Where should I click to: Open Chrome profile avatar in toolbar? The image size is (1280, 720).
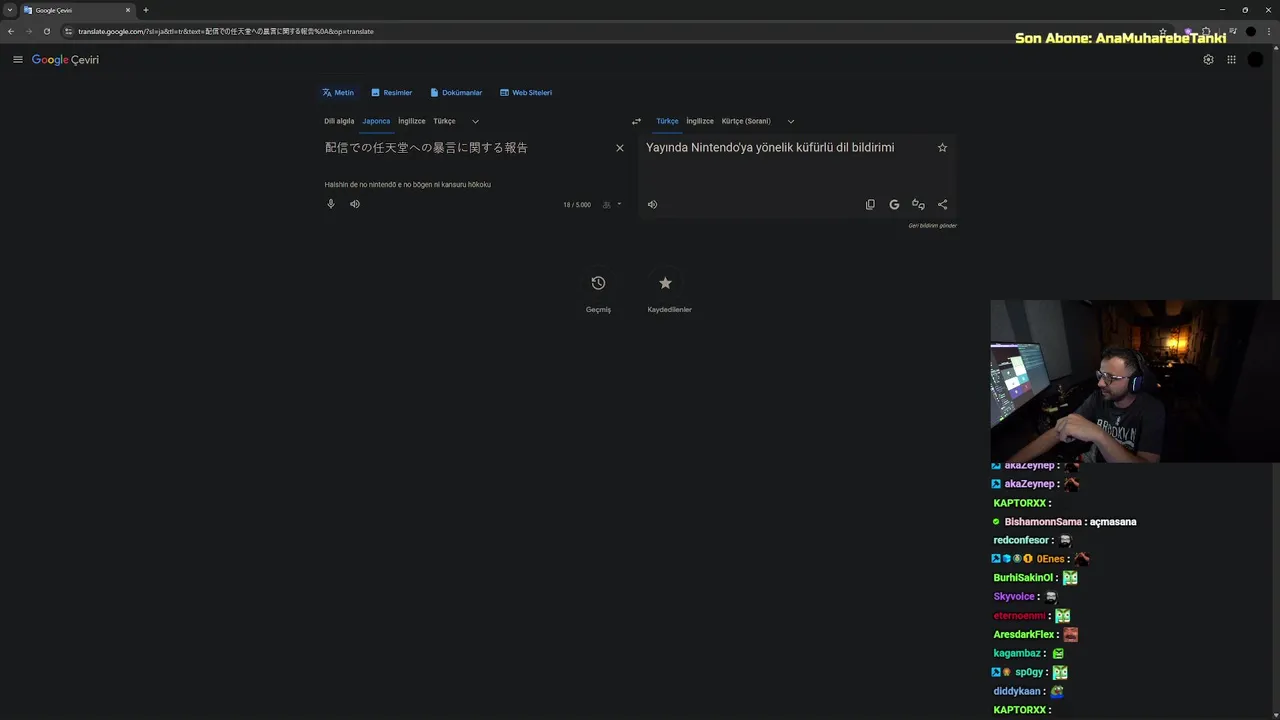point(1251,31)
